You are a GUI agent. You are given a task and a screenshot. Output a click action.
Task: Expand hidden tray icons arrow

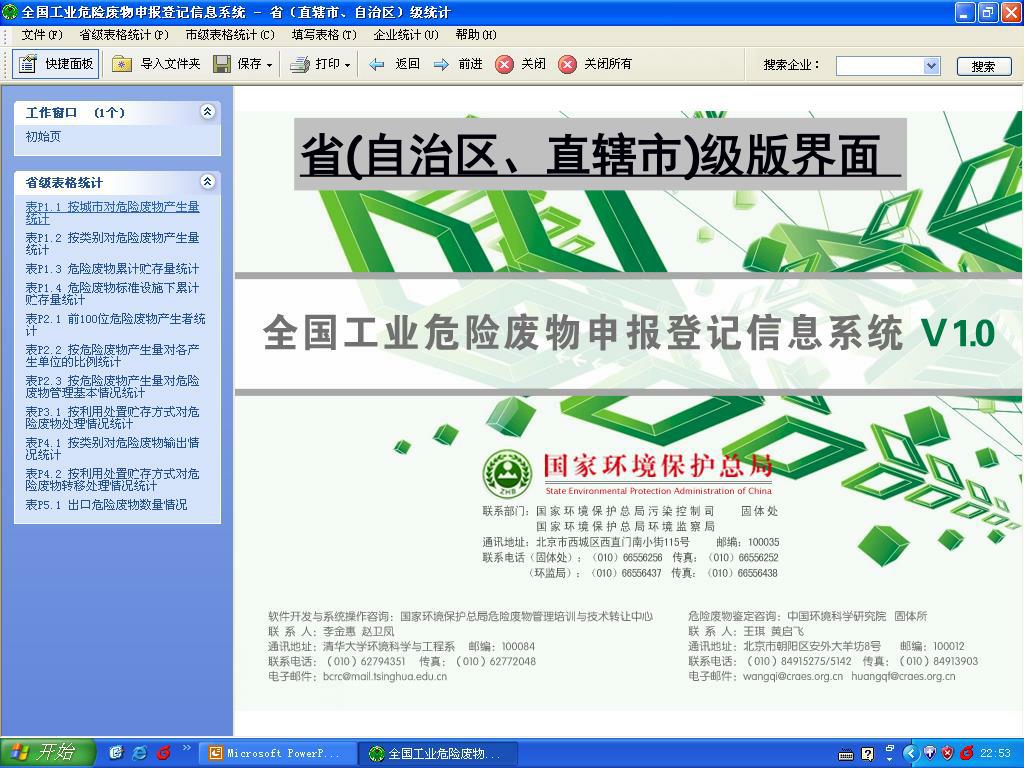(911, 754)
